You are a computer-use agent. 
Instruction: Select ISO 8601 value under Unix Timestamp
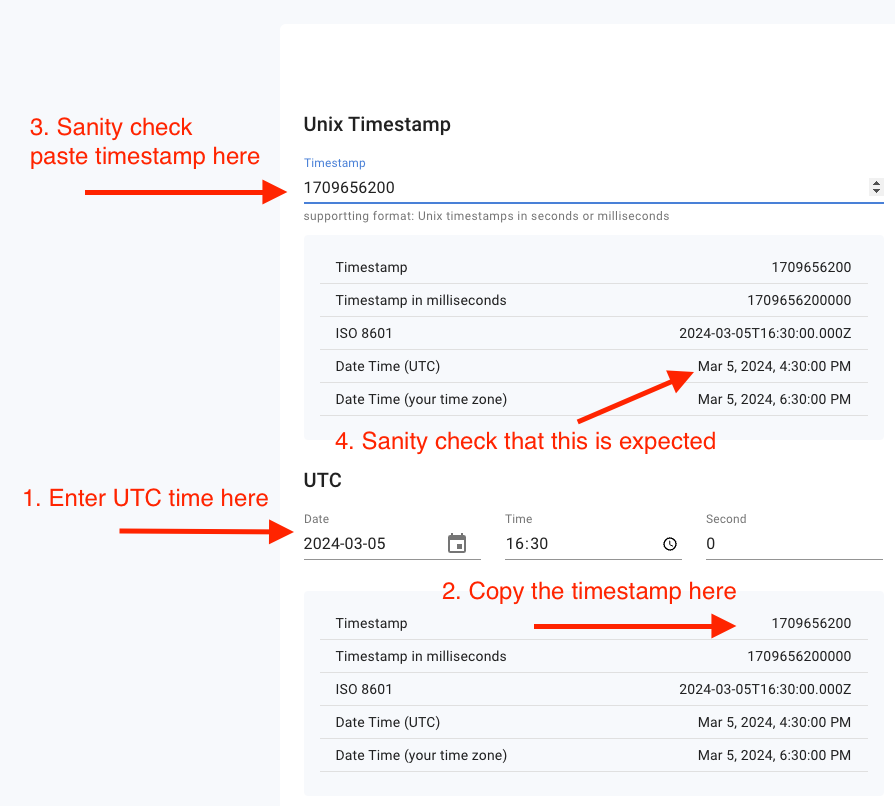tap(765, 333)
